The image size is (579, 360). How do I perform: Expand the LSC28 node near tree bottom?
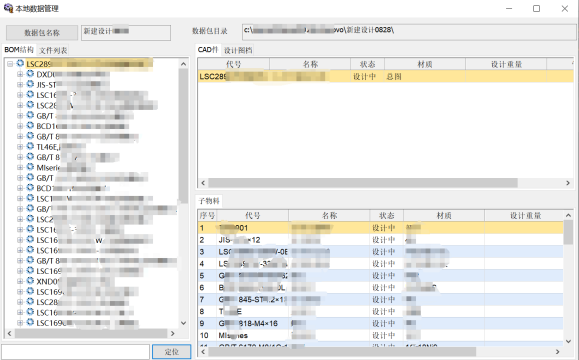point(20,302)
